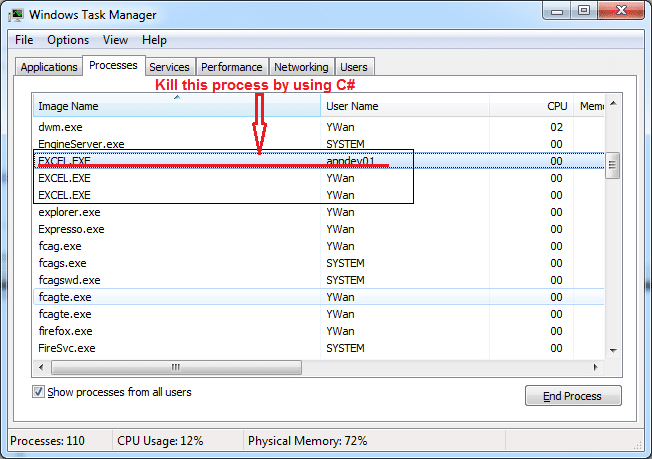This screenshot has width=652, height=459.
Task: Click the horizontal scrollbar right arrow
Action: tap(597, 366)
